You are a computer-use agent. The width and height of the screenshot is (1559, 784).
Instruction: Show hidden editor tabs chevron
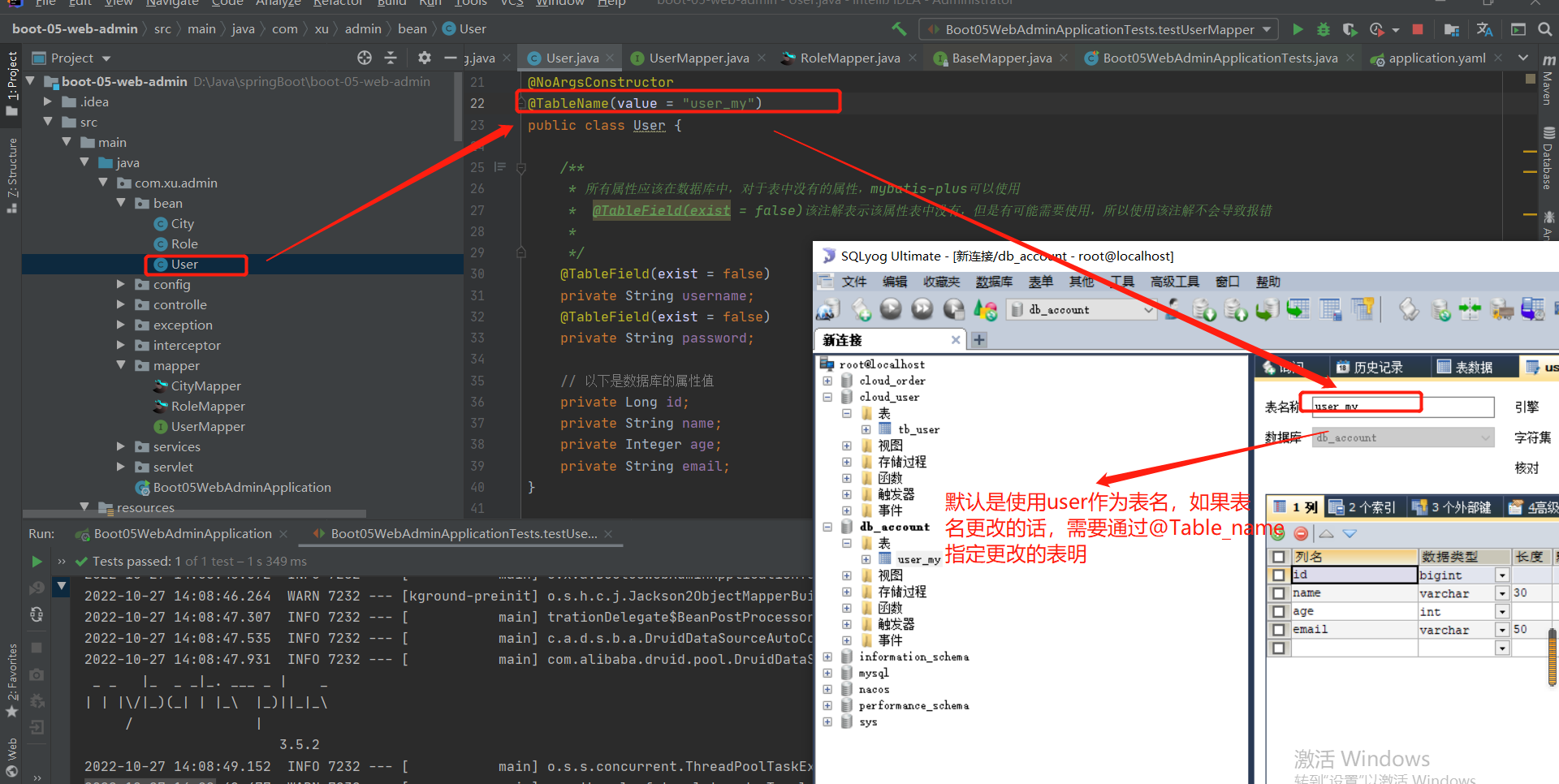[x=1523, y=58]
